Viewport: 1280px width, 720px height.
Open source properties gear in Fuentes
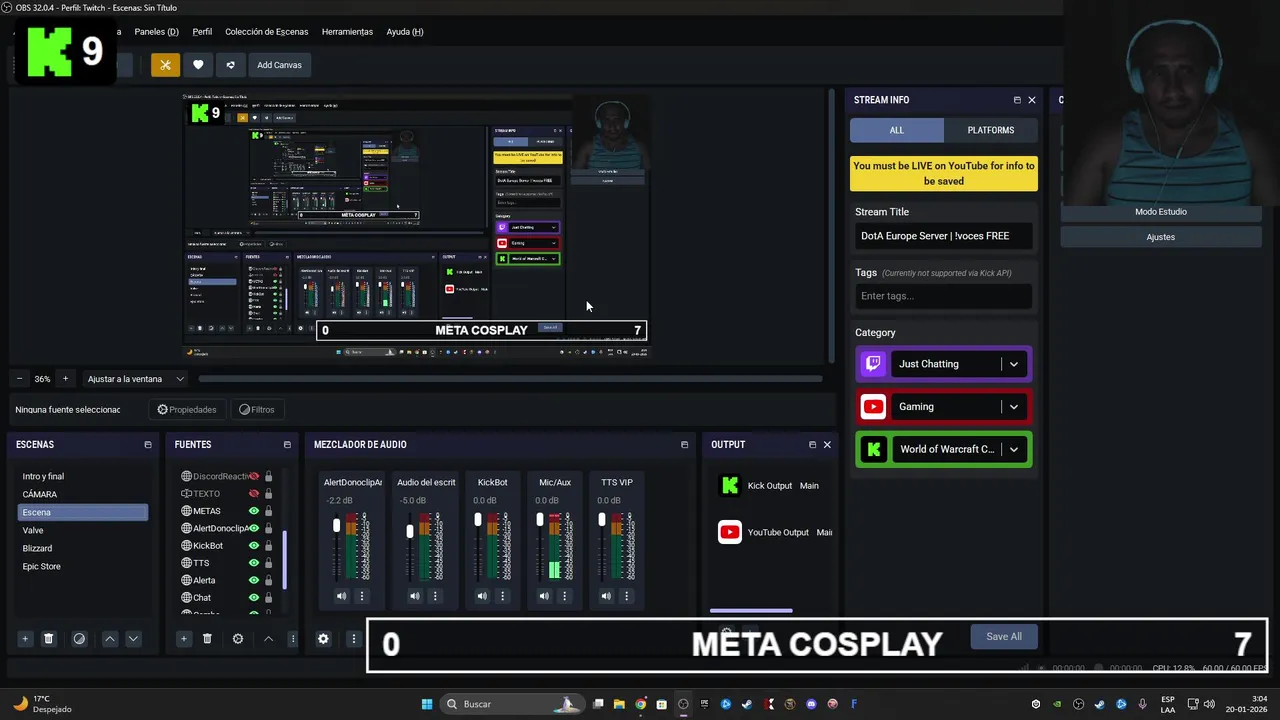tap(238, 639)
